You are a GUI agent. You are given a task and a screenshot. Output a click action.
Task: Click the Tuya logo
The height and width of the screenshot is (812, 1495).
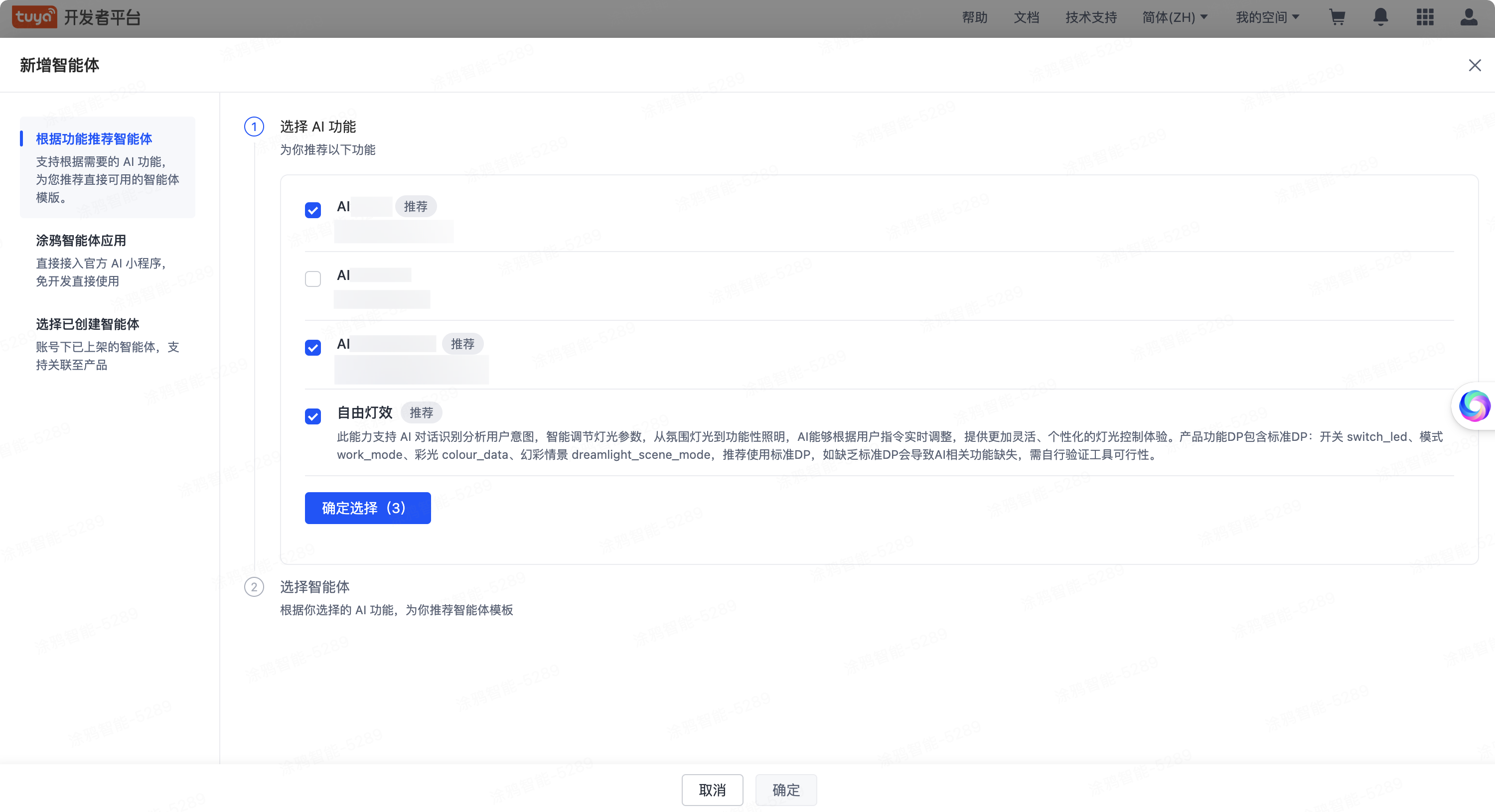(x=34, y=17)
